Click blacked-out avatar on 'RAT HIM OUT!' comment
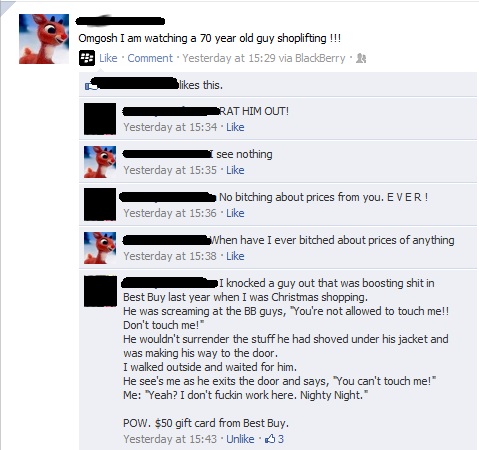This screenshot has height=450, width=479. [100, 119]
